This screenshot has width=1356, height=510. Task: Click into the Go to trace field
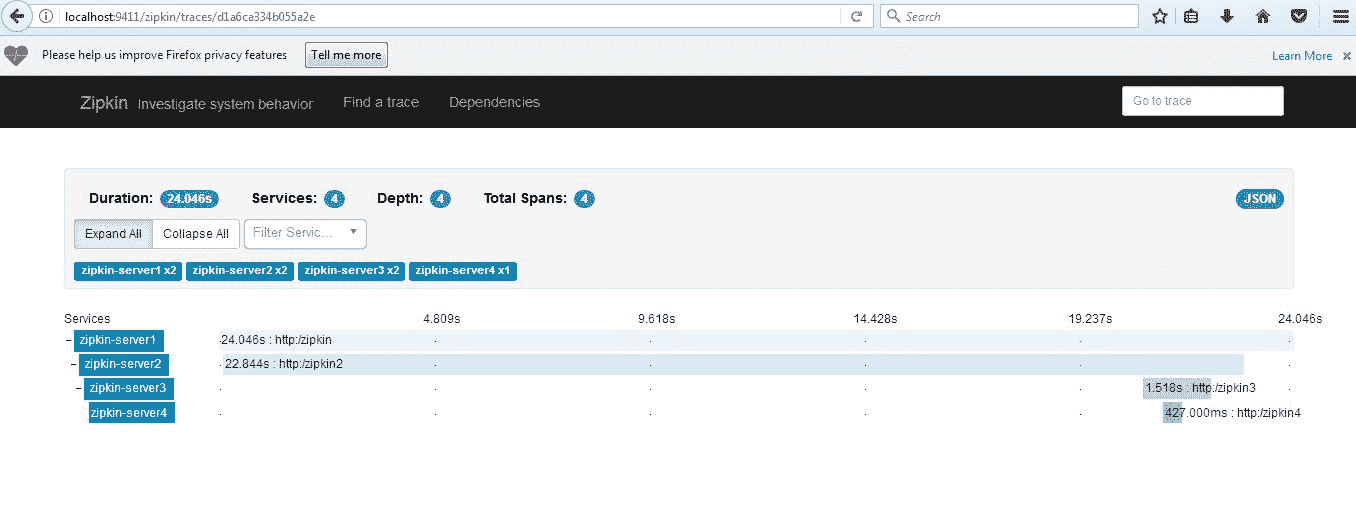pyautogui.click(x=1203, y=101)
